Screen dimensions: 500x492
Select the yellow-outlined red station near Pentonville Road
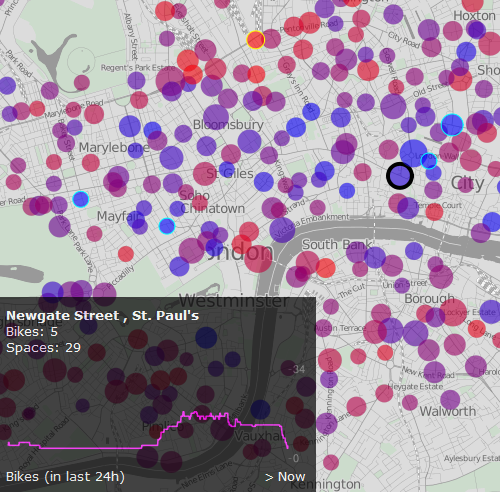256,40
